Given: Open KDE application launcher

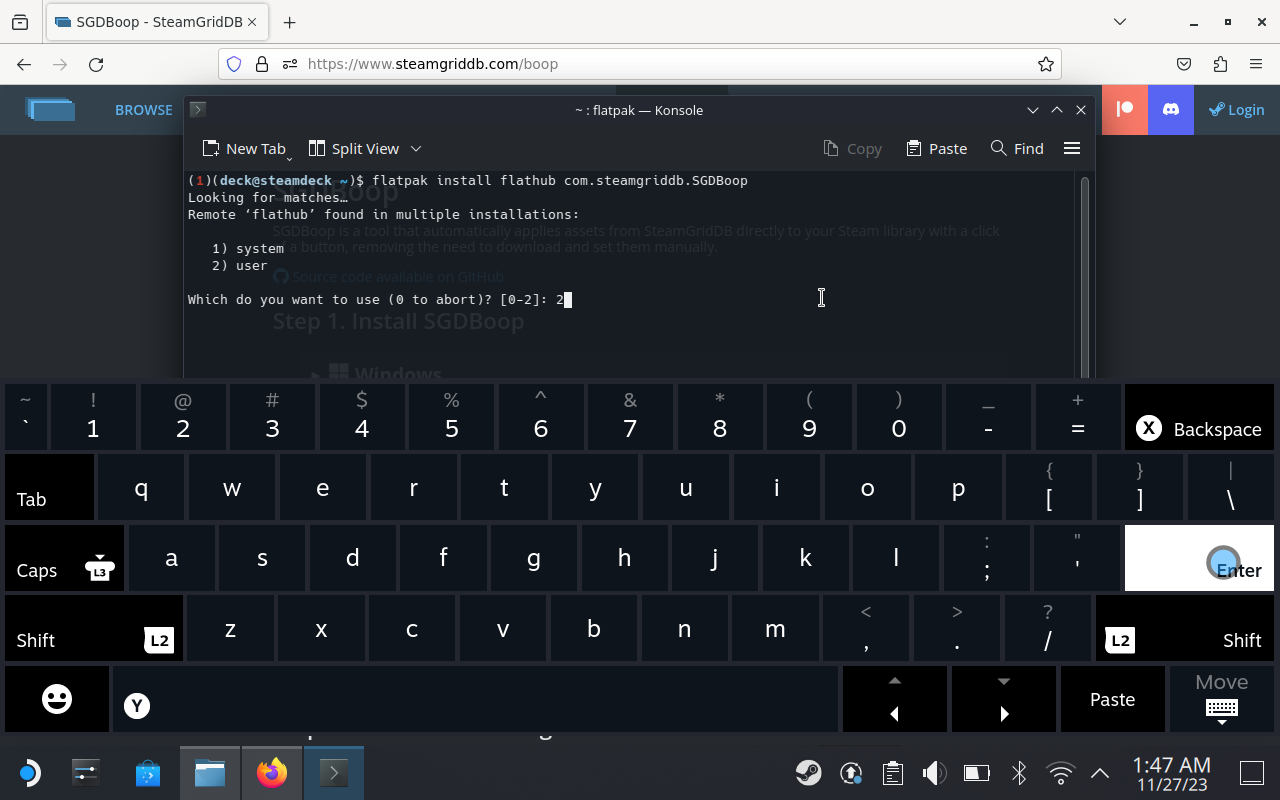Looking at the screenshot, I should pyautogui.click(x=28, y=773).
